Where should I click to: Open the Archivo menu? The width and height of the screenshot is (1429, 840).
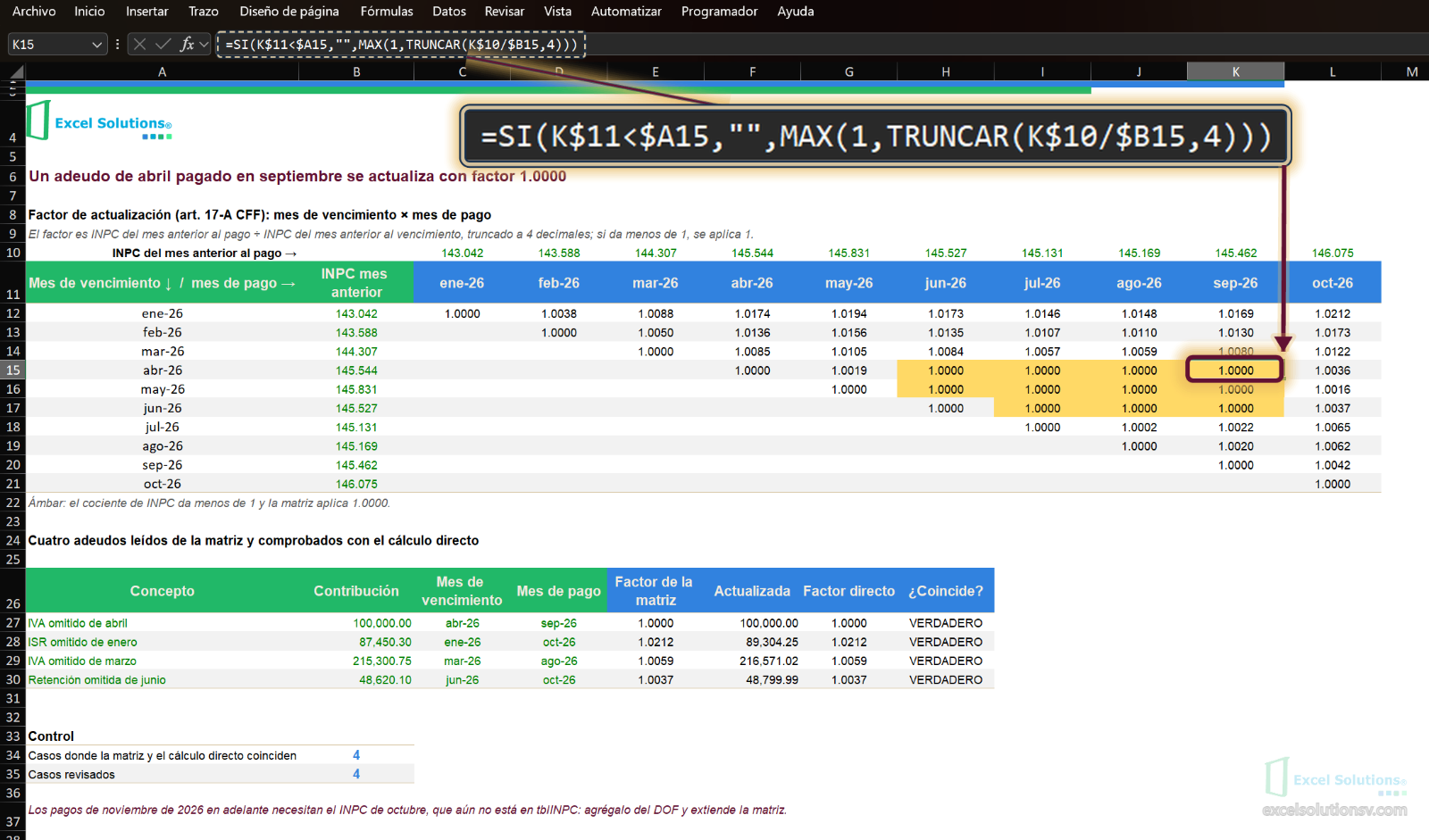coord(34,12)
